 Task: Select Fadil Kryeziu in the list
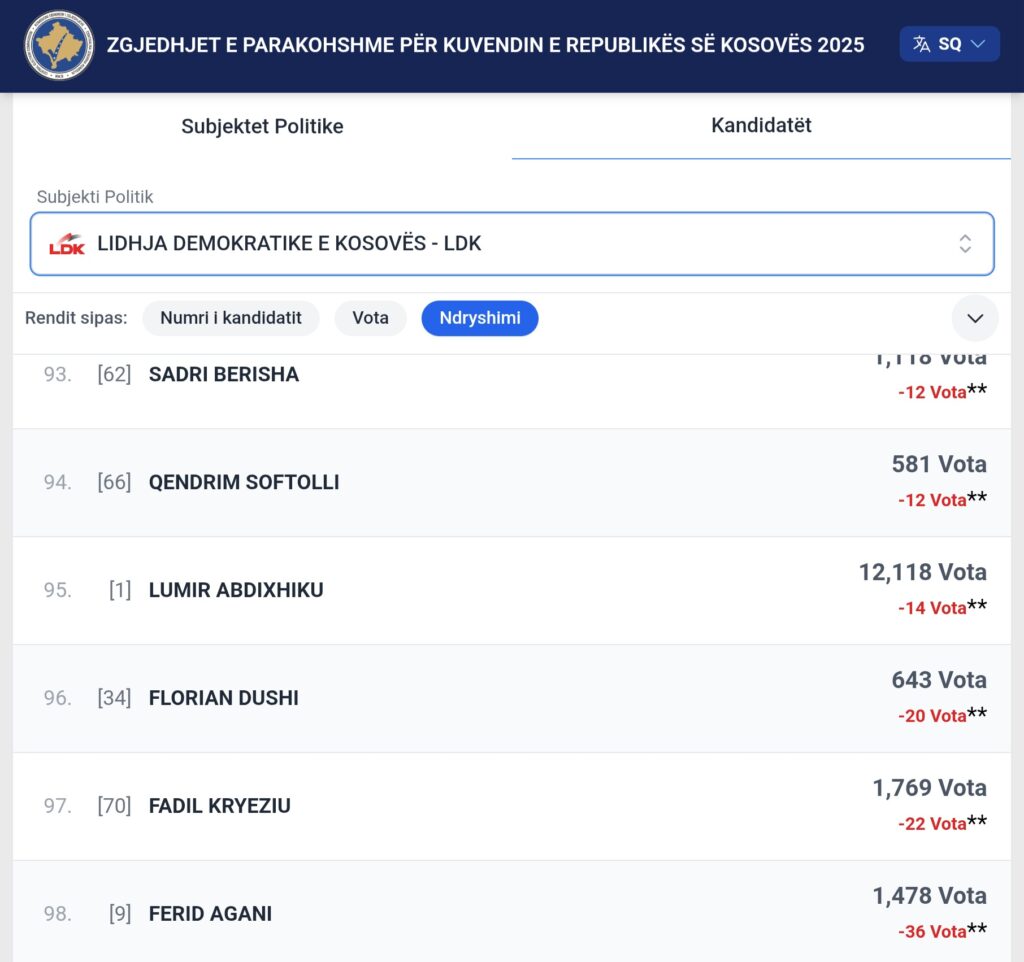pyautogui.click(x=220, y=806)
